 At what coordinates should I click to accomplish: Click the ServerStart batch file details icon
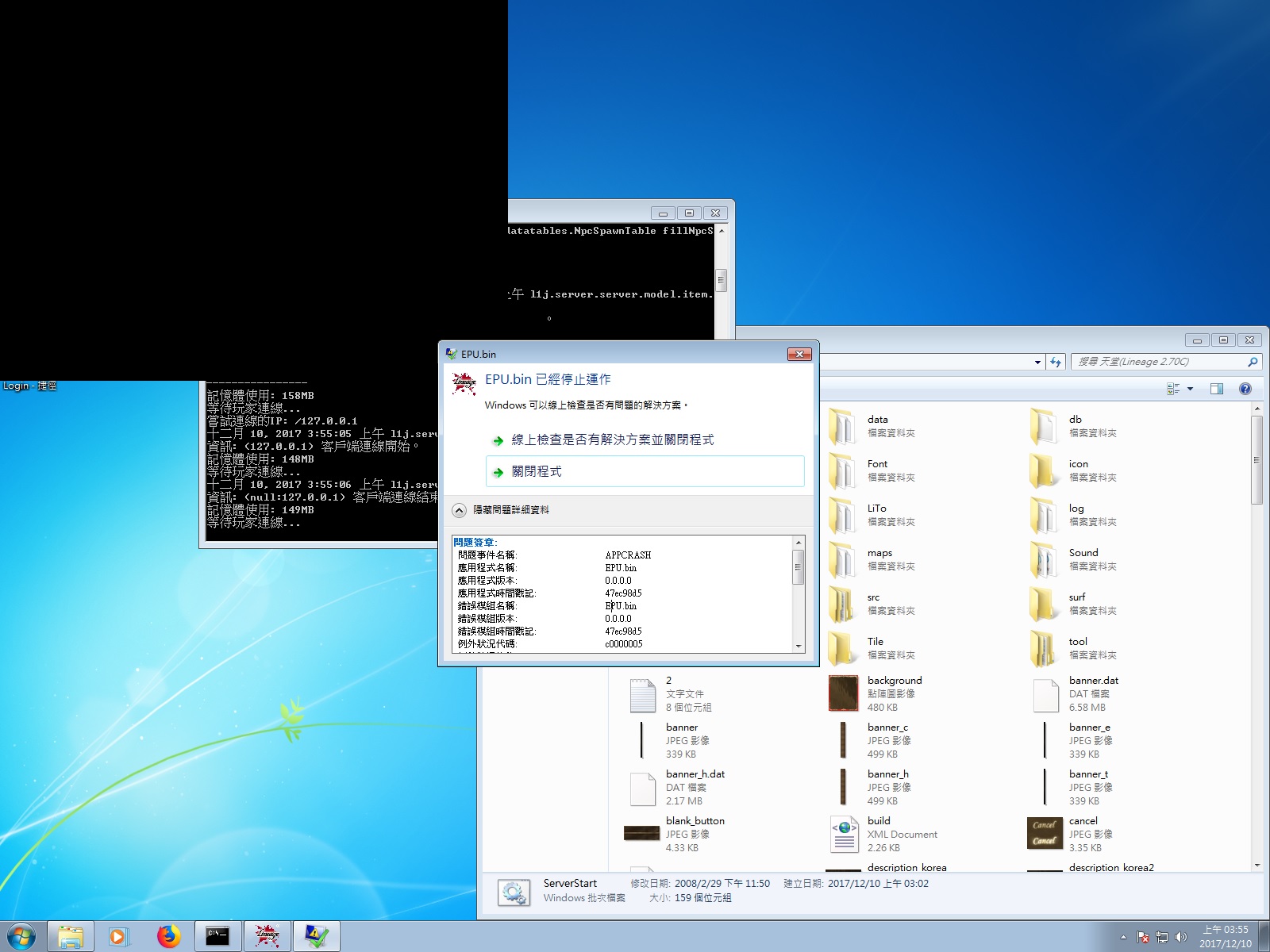coord(514,892)
